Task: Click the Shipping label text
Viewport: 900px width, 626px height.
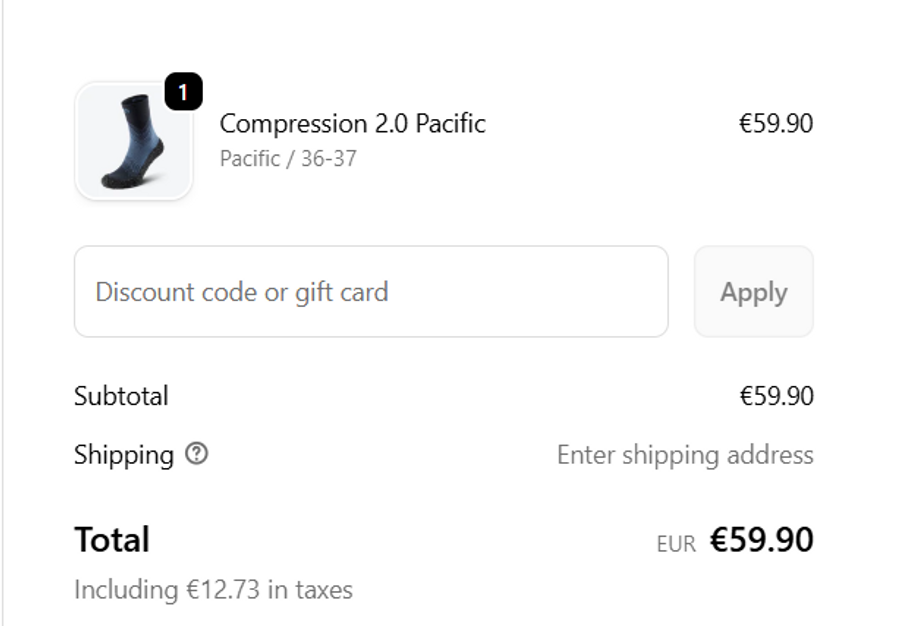Action: [x=124, y=455]
